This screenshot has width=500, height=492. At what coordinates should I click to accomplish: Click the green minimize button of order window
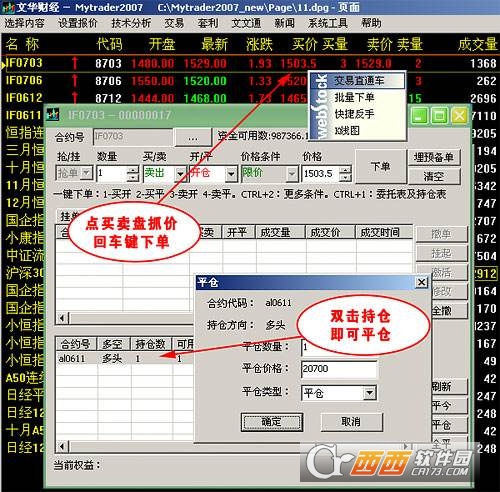419,116
